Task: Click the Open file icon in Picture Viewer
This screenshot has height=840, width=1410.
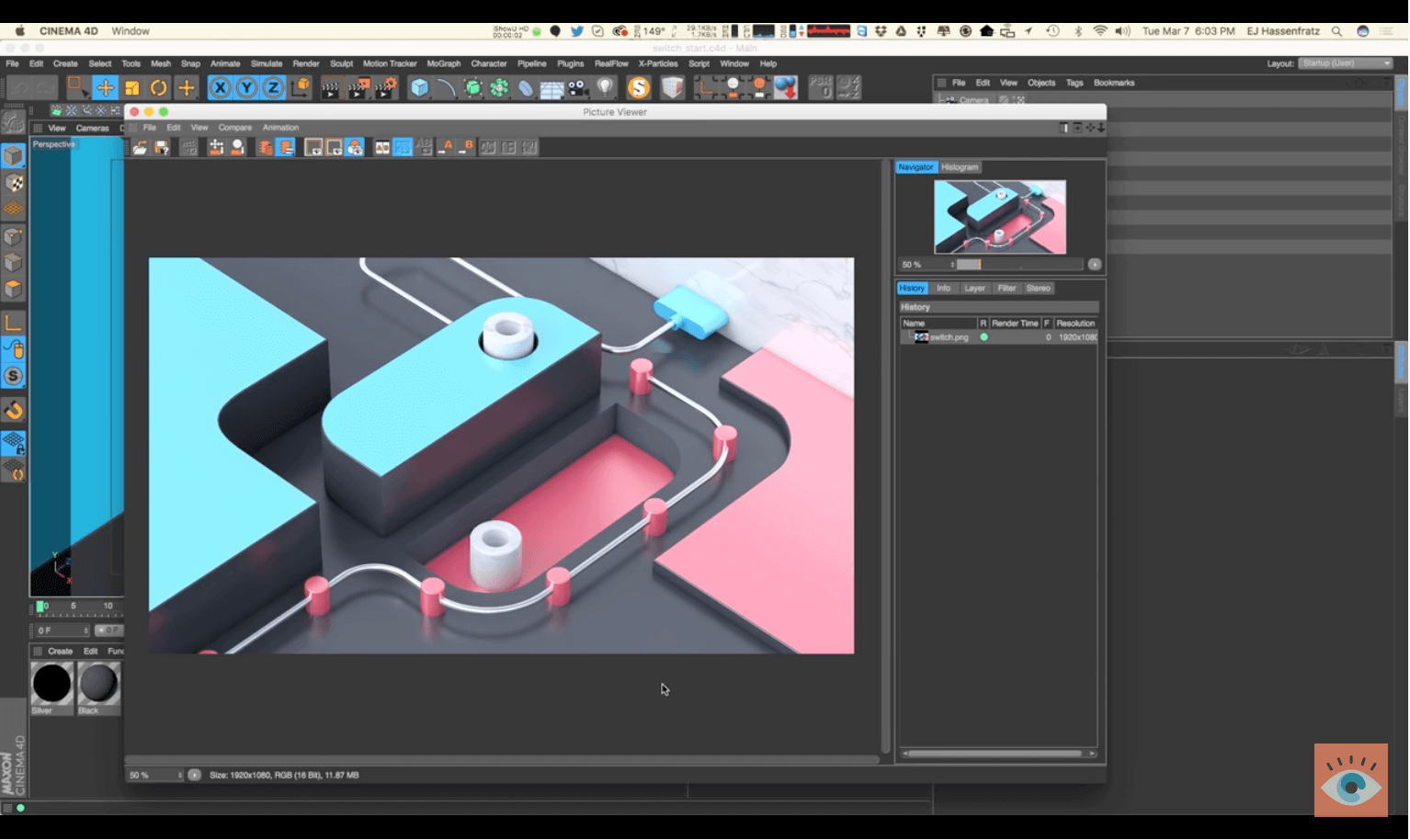Action: pos(140,148)
